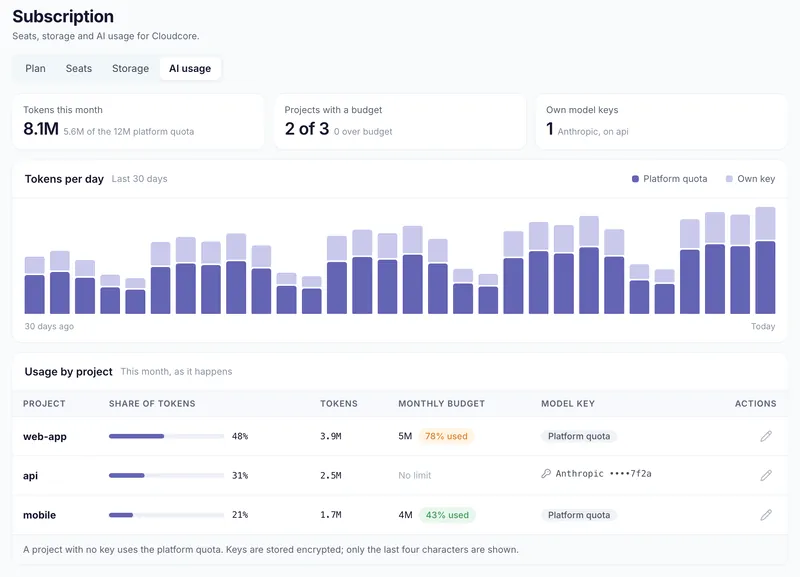Switch to the Plan tab
Image resolution: width=800 pixels, height=577 pixels.
[35, 68]
